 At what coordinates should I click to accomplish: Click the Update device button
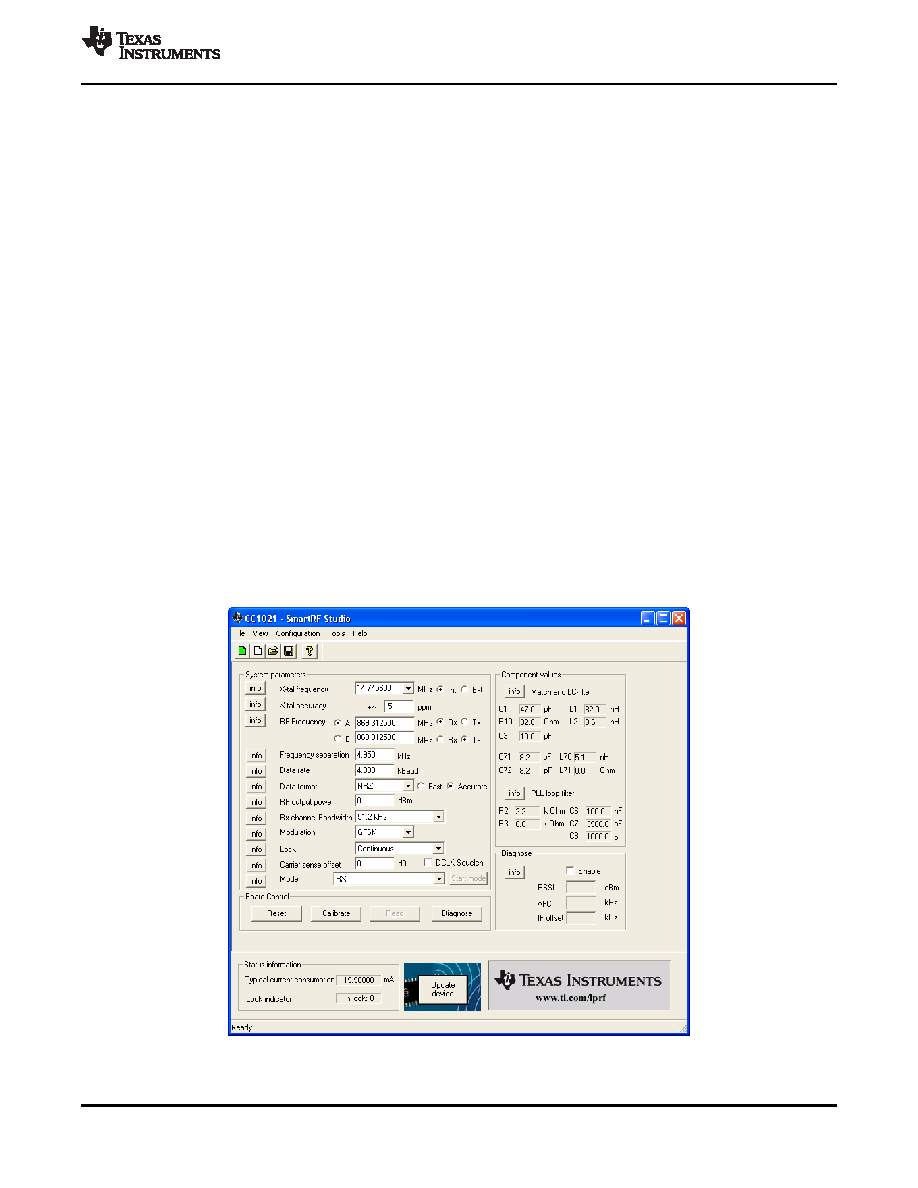tap(443, 989)
